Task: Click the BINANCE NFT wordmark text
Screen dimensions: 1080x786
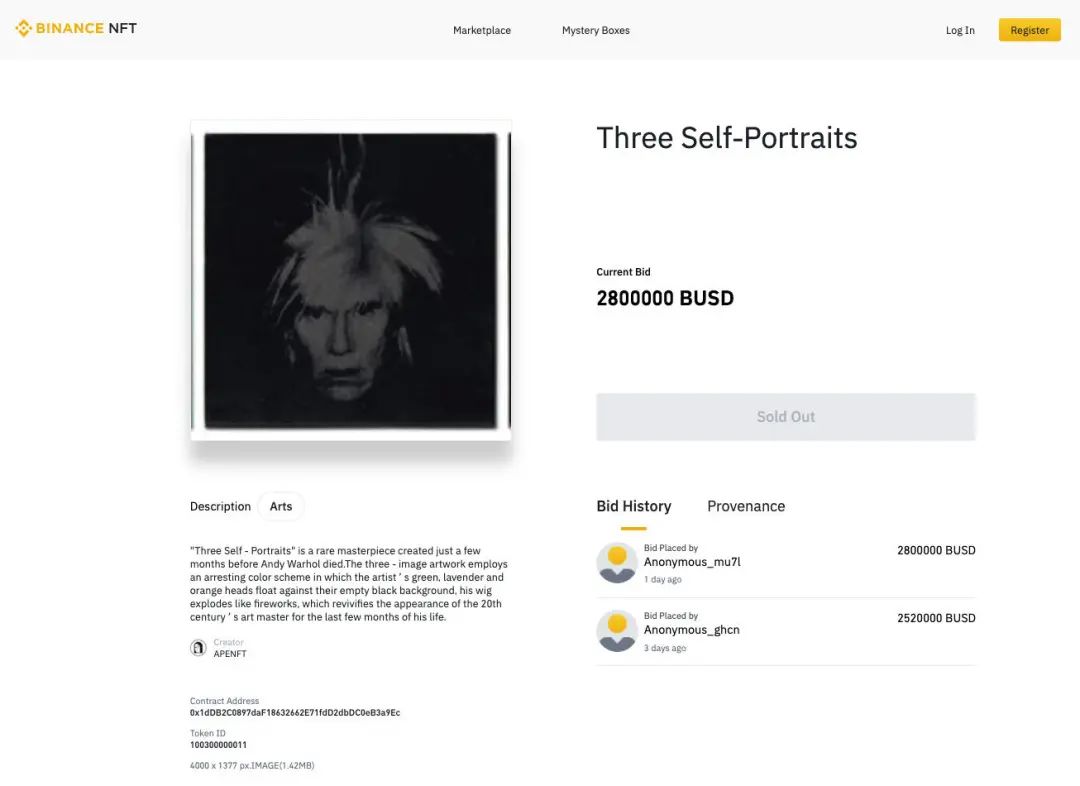Action: (86, 28)
